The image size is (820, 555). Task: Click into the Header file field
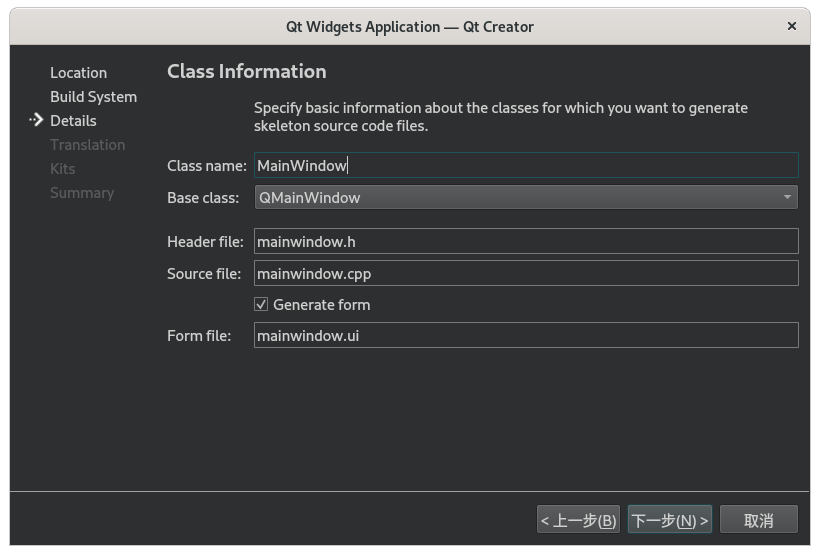(526, 241)
